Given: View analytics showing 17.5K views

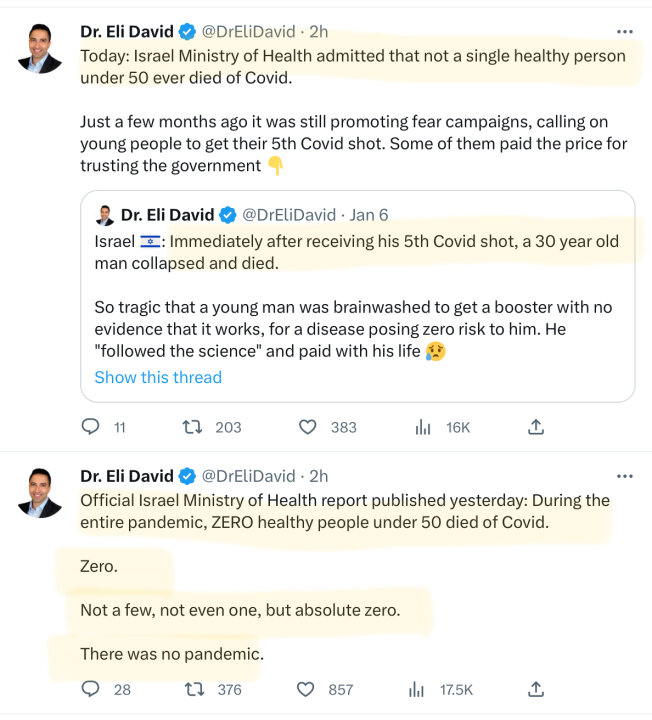Looking at the screenshot, I should 417,689.
